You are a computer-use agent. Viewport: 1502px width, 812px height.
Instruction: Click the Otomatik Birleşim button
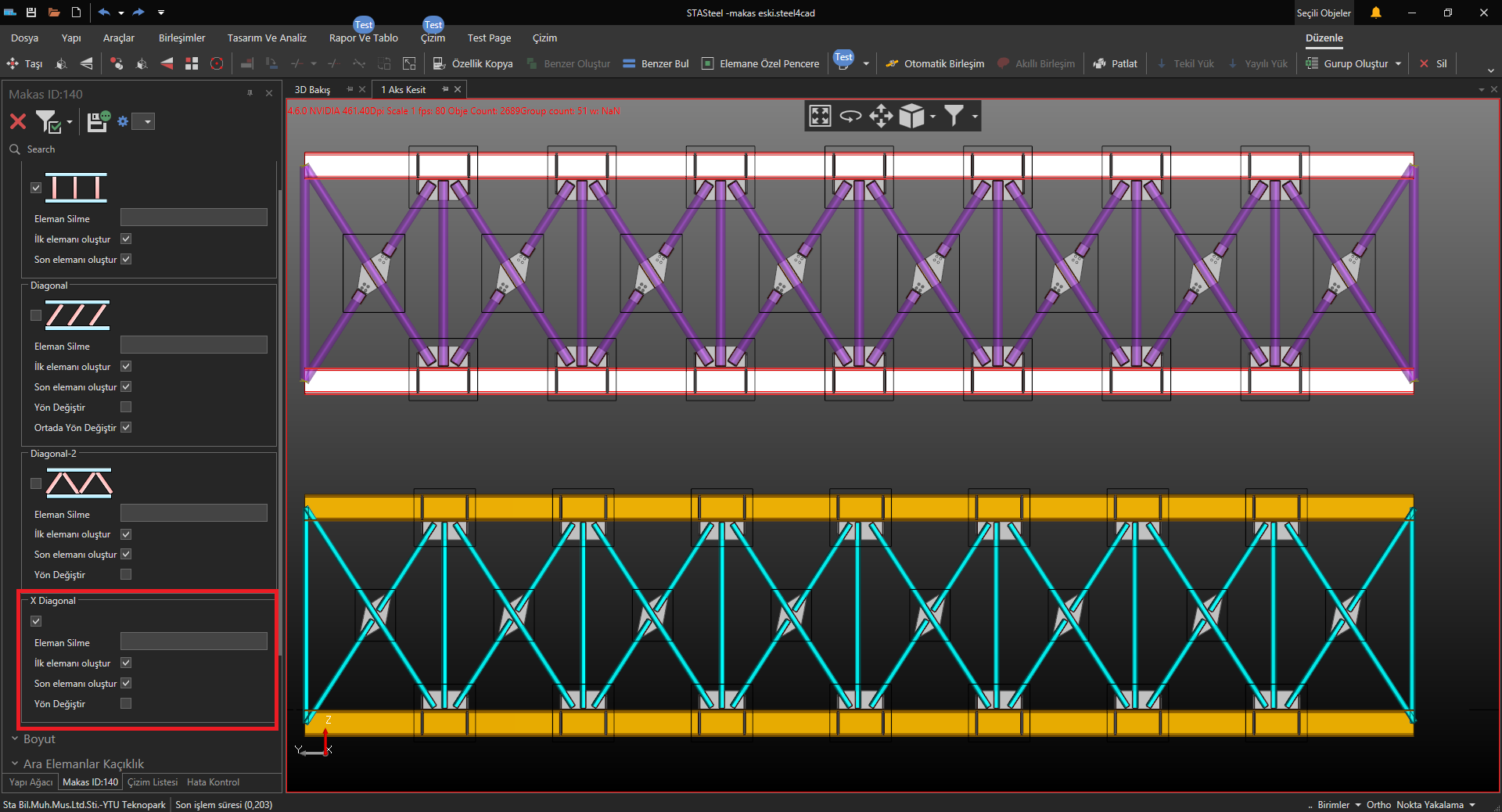click(x=935, y=64)
